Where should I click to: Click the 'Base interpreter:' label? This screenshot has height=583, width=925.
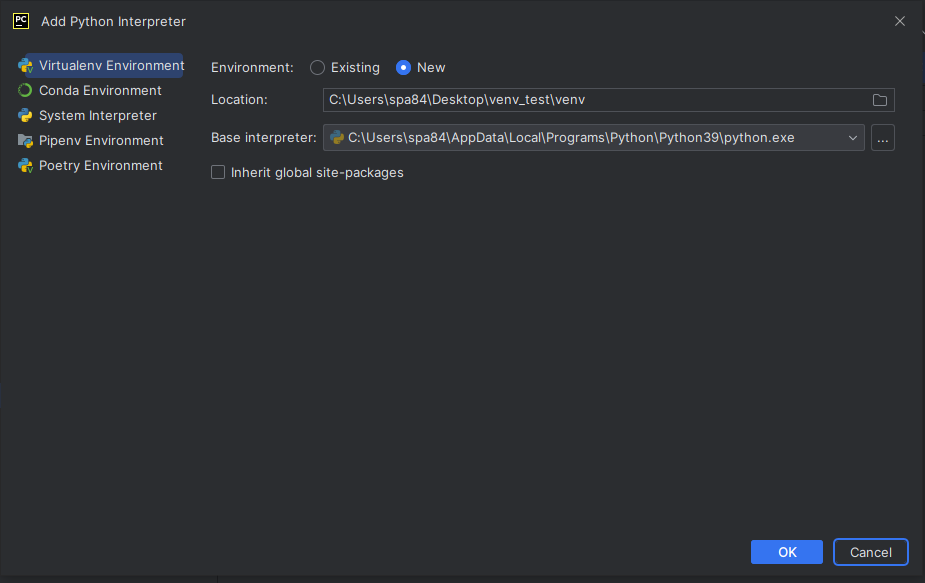click(264, 137)
